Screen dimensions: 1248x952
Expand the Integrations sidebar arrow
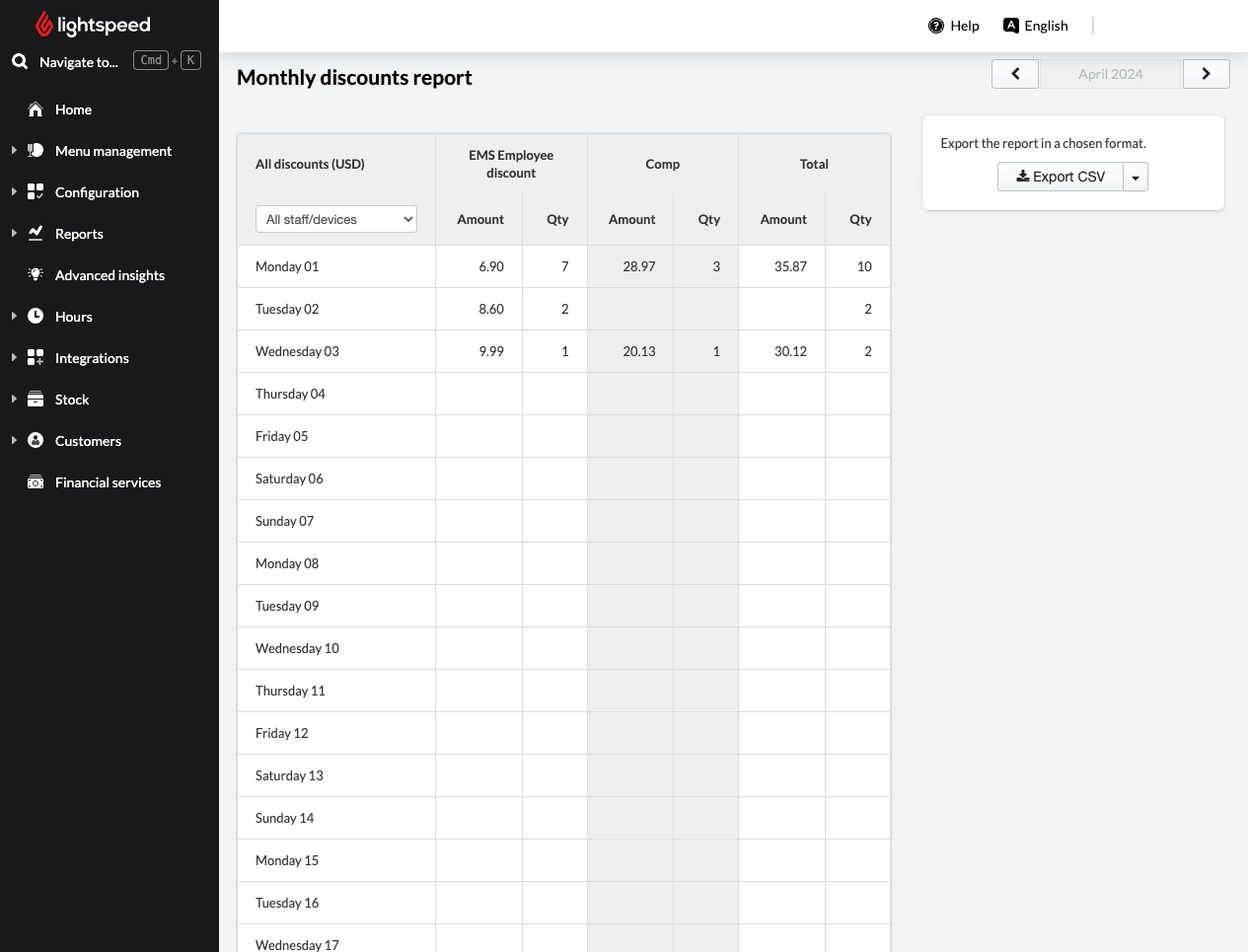tap(14, 357)
